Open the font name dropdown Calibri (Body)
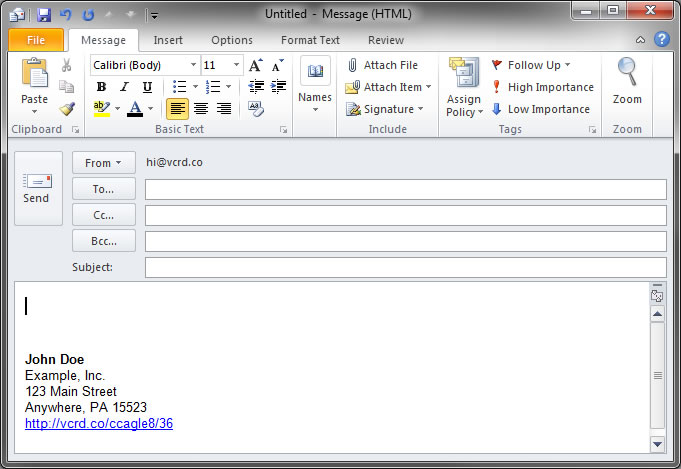 (144, 65)
